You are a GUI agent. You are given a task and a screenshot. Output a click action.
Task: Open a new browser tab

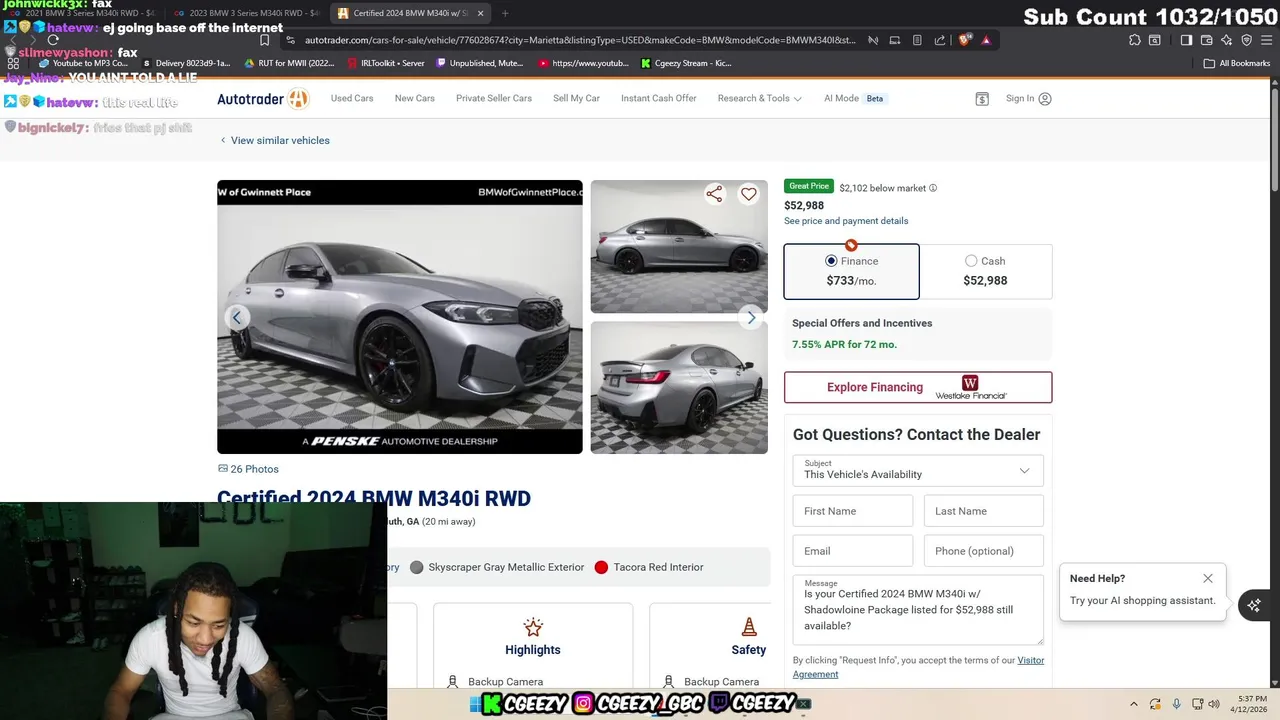click(x=505, y=13)
